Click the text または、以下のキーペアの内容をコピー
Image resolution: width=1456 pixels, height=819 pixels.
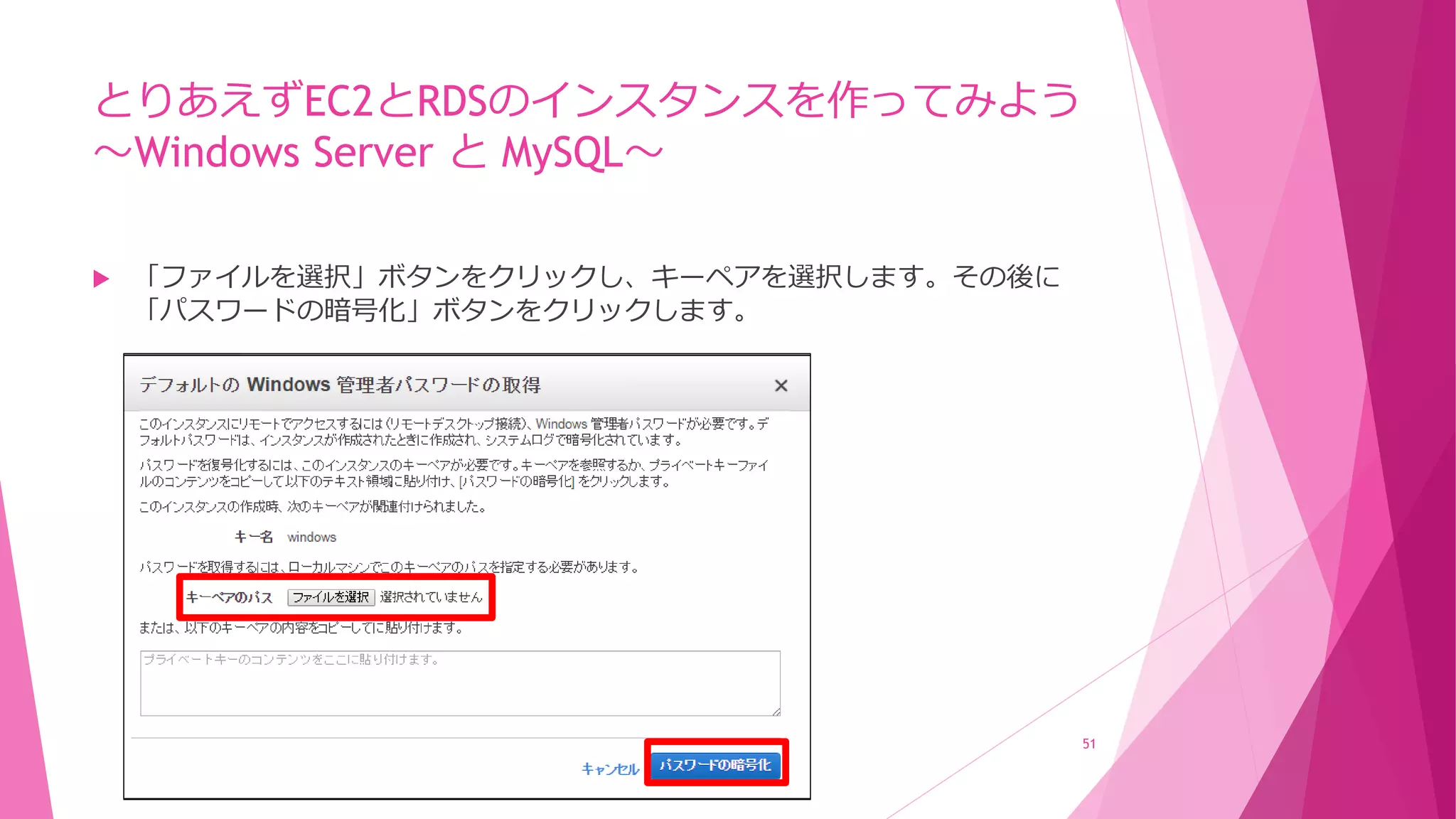[301, 628]
